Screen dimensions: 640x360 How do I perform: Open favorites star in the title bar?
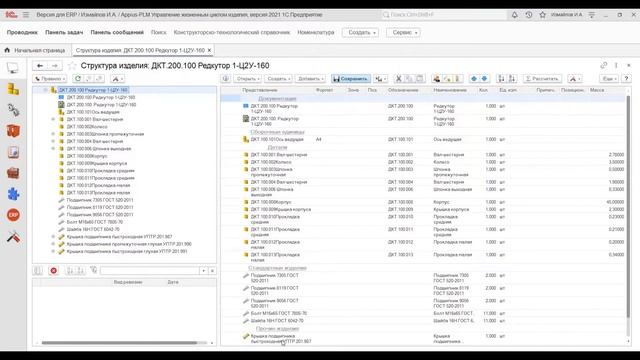(x=542, y=15)
